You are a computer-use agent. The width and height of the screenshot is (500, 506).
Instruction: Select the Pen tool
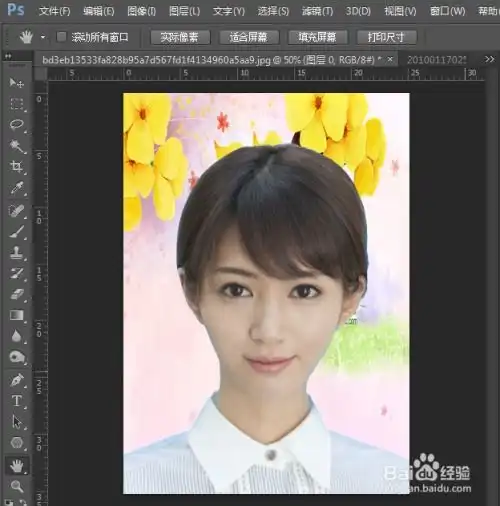(x=16, y=380)
